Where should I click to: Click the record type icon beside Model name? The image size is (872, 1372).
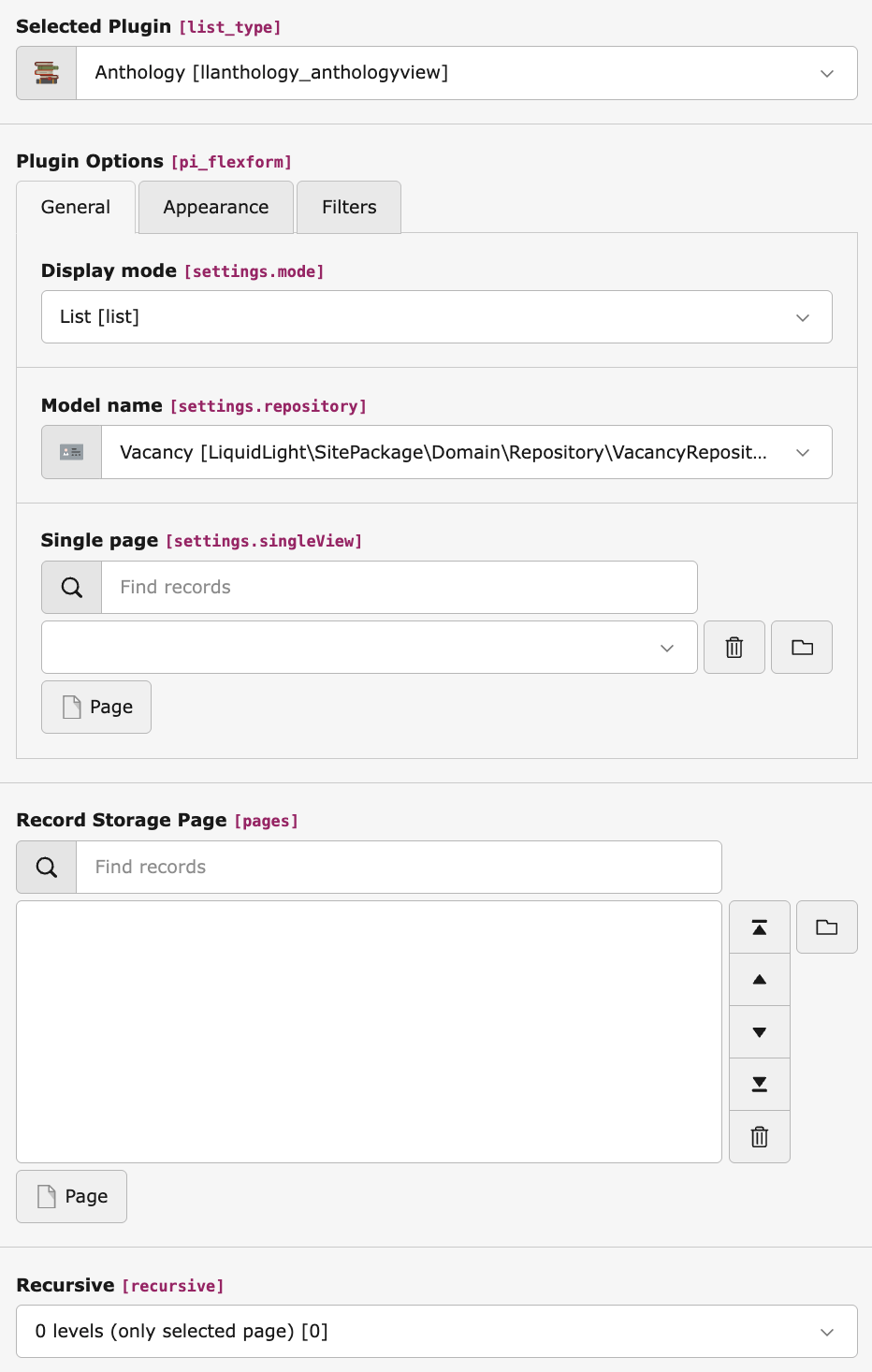[x=71, y=451]
